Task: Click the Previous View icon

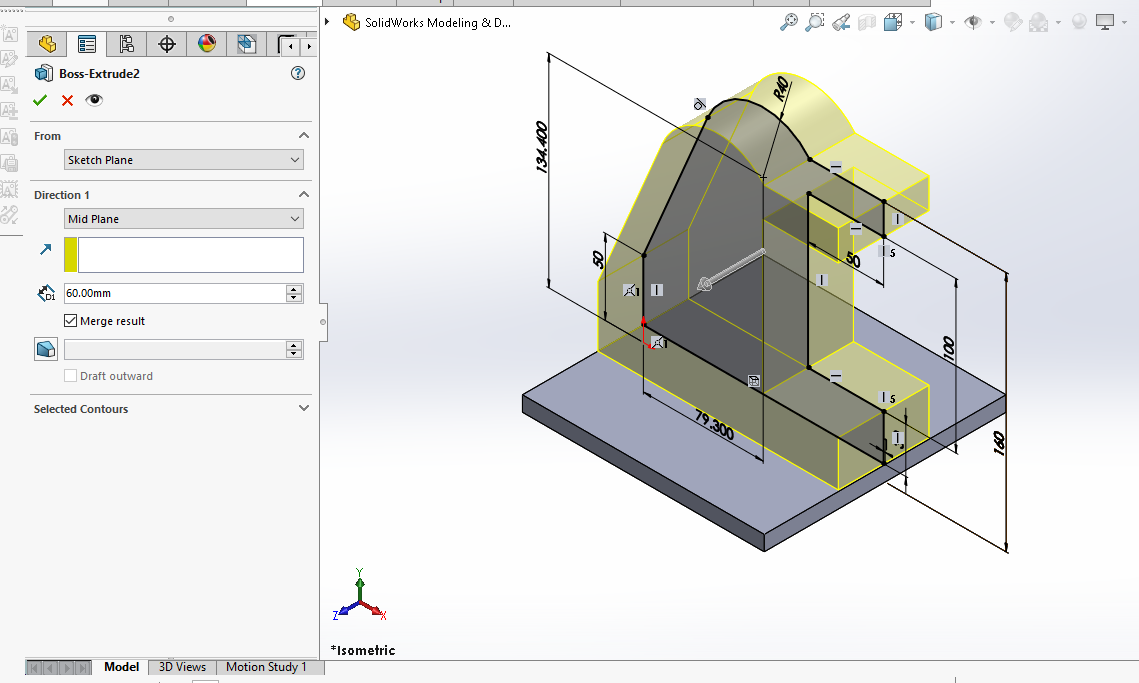Action: pos(841,22)
